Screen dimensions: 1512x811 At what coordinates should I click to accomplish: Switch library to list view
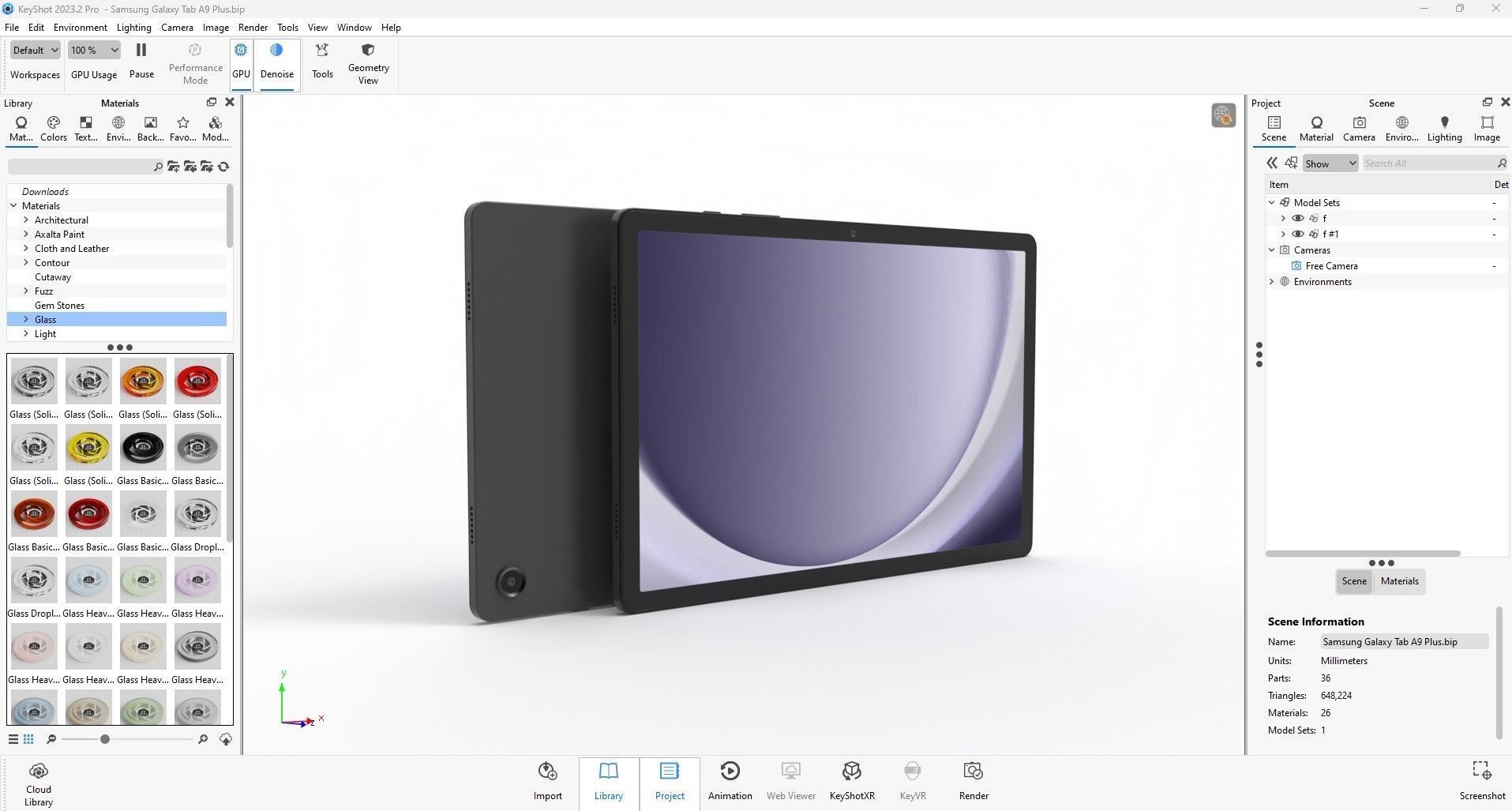tap(13, 739)
